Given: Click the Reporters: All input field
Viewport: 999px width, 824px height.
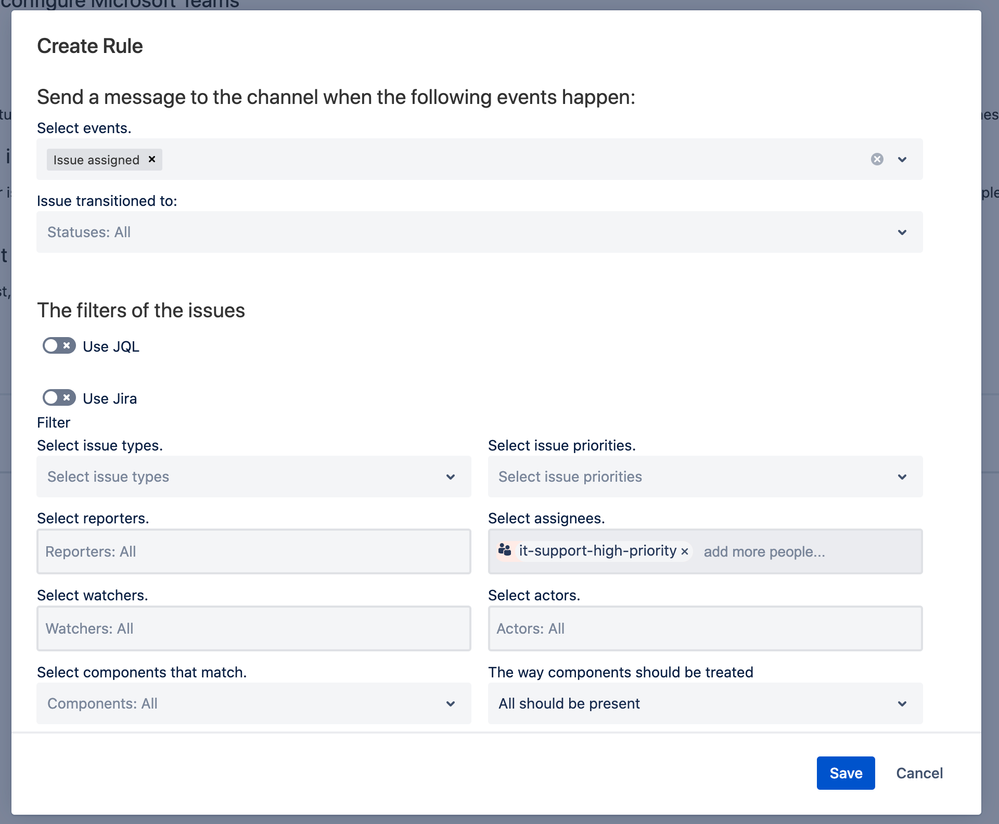Looking at the screenshot, I should tap(253, 552).
